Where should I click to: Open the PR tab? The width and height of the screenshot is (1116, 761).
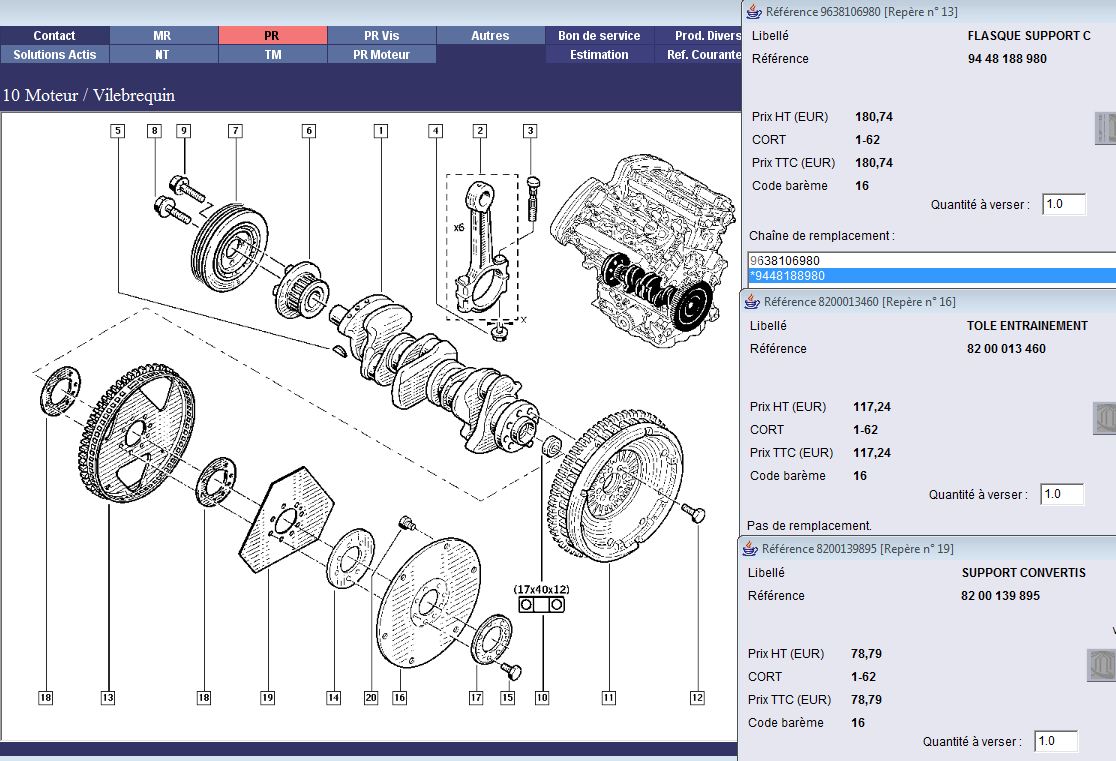272,35
